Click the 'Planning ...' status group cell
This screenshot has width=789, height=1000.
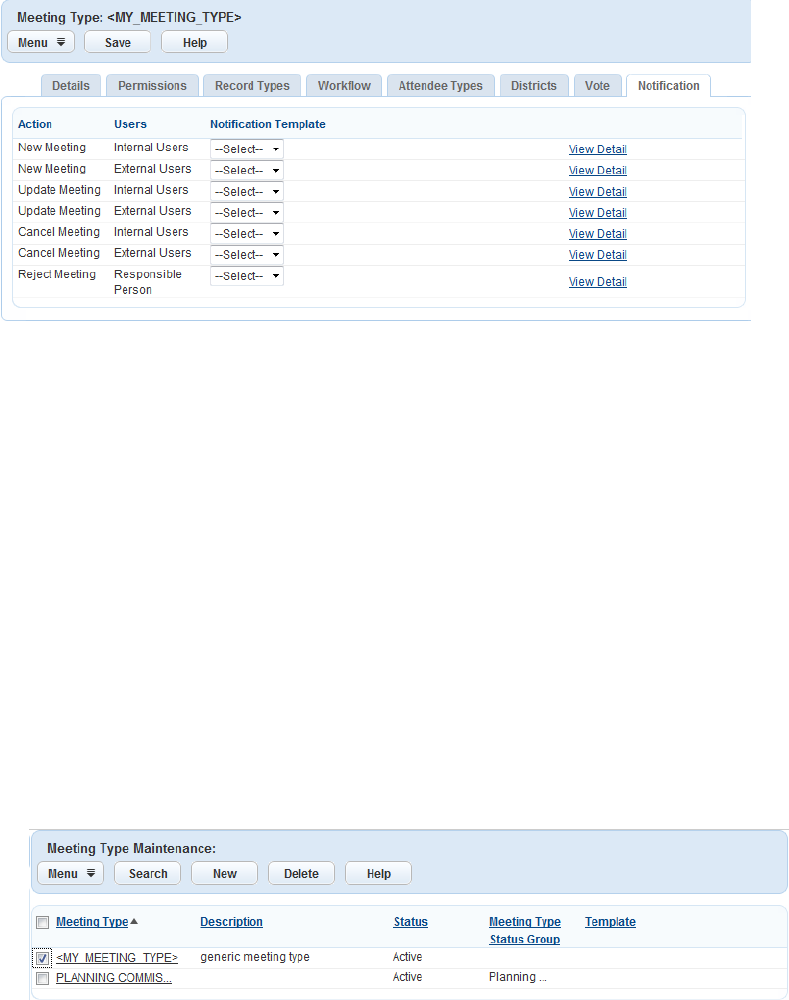point(518,977)
